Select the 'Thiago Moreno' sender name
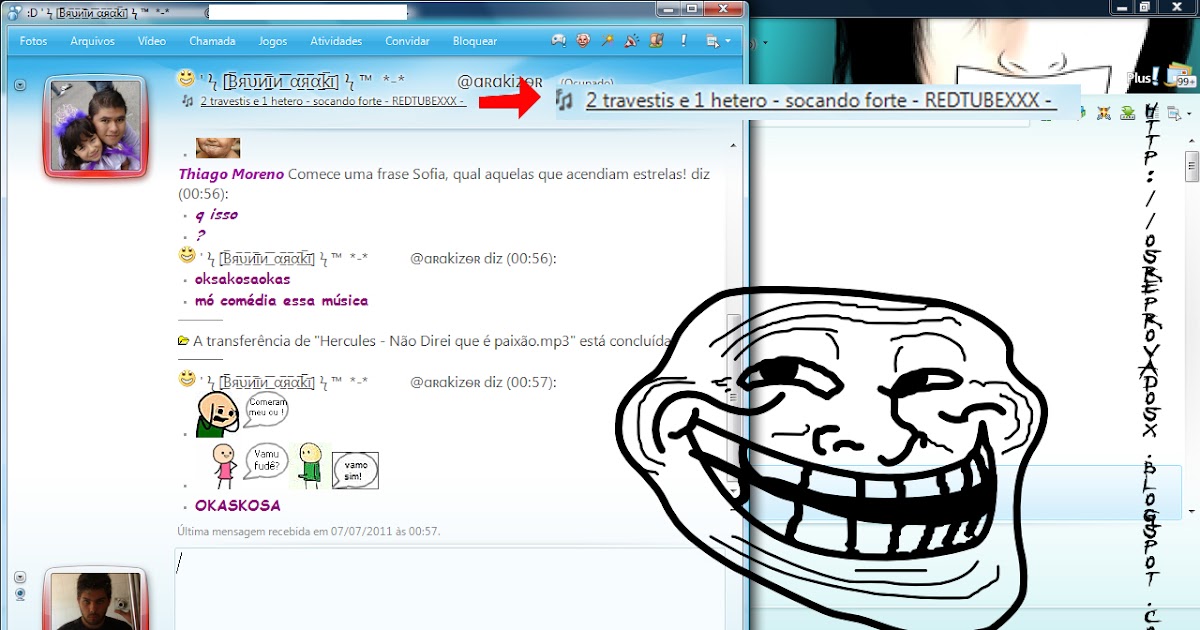Viewport: 1200px width, 630px height. click(x=231, y=174)
